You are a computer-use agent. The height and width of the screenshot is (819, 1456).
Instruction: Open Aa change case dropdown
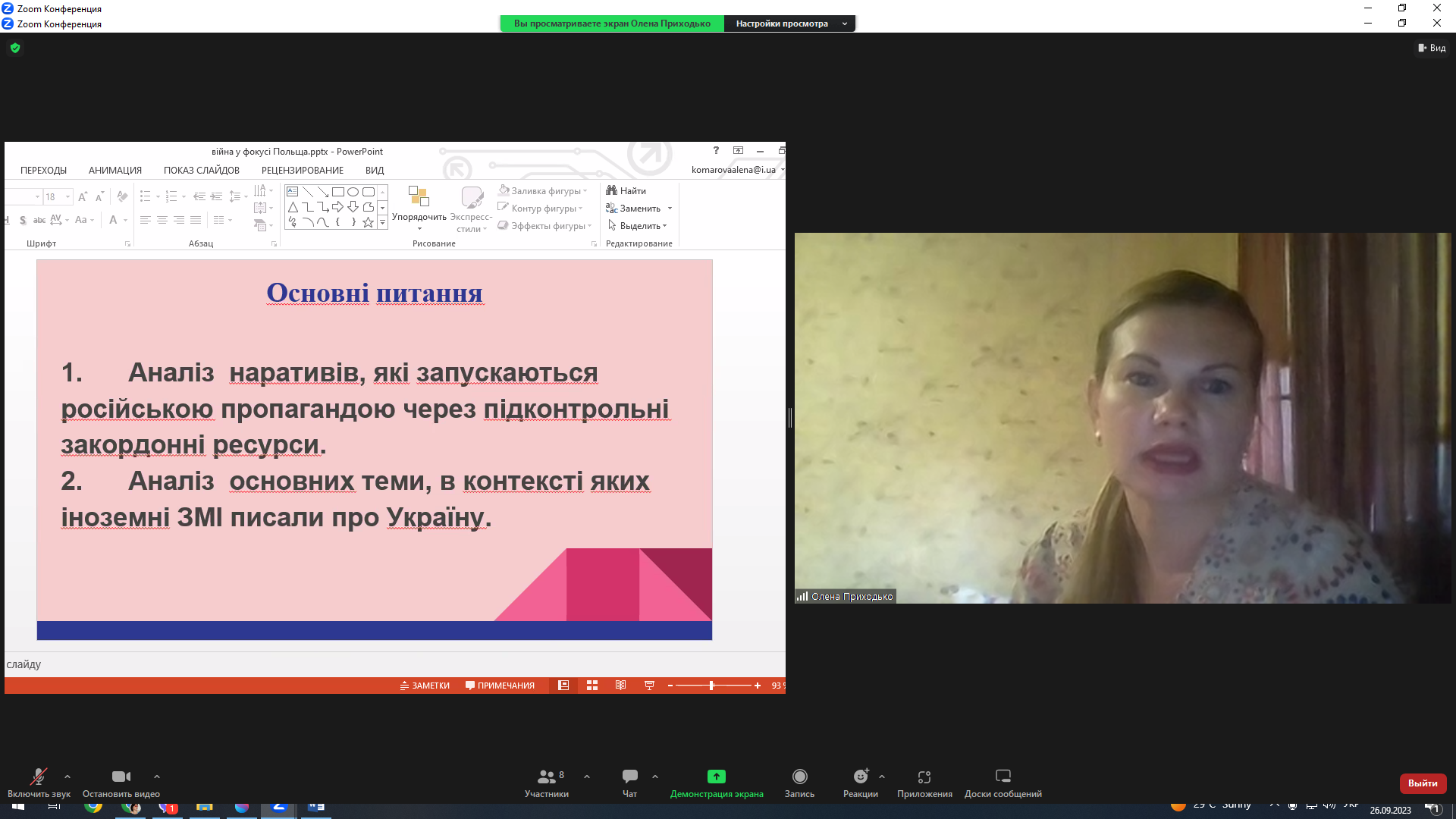click(x=84, y=220)
